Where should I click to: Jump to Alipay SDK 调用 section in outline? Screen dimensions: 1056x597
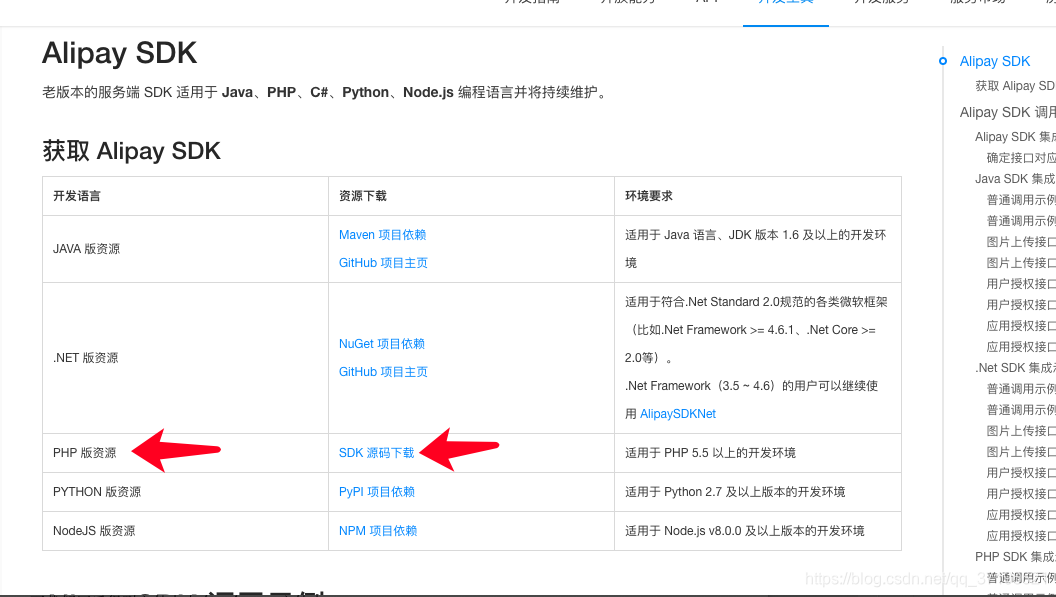click(x=1008, y=112)
